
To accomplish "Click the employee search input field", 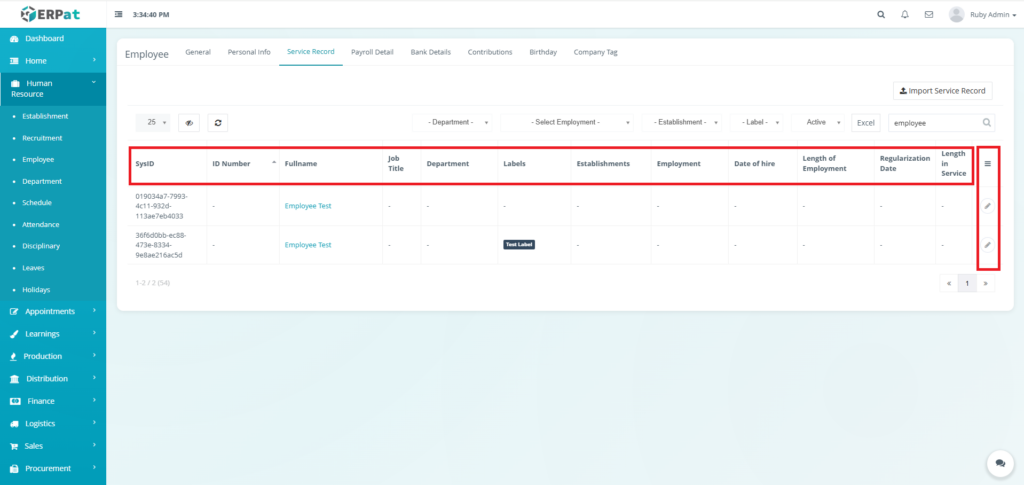I will [x=933, y=122].
